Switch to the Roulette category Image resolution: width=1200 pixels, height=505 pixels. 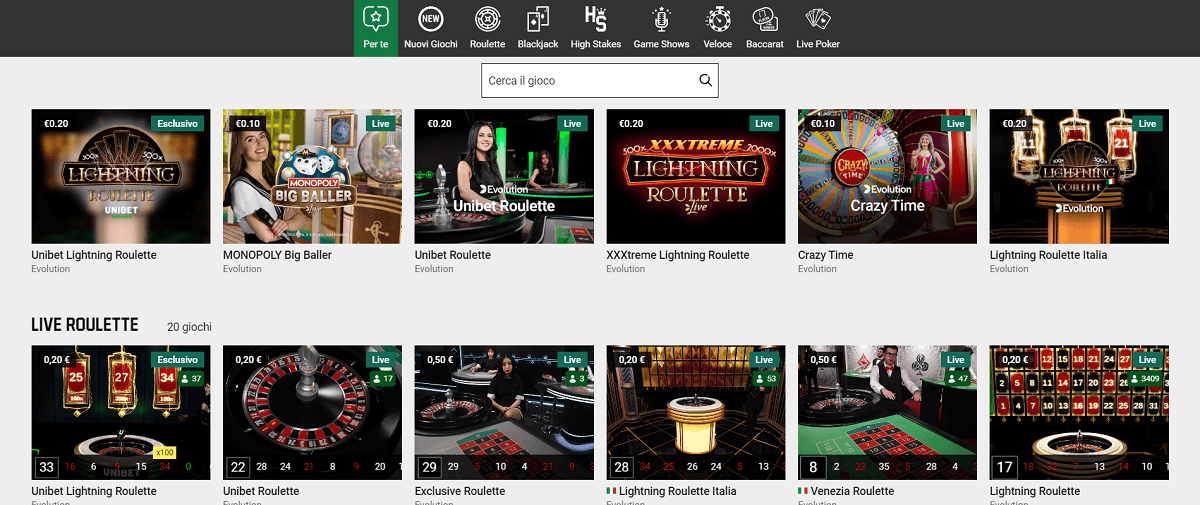pyautogui.click(x=487, y=28)
